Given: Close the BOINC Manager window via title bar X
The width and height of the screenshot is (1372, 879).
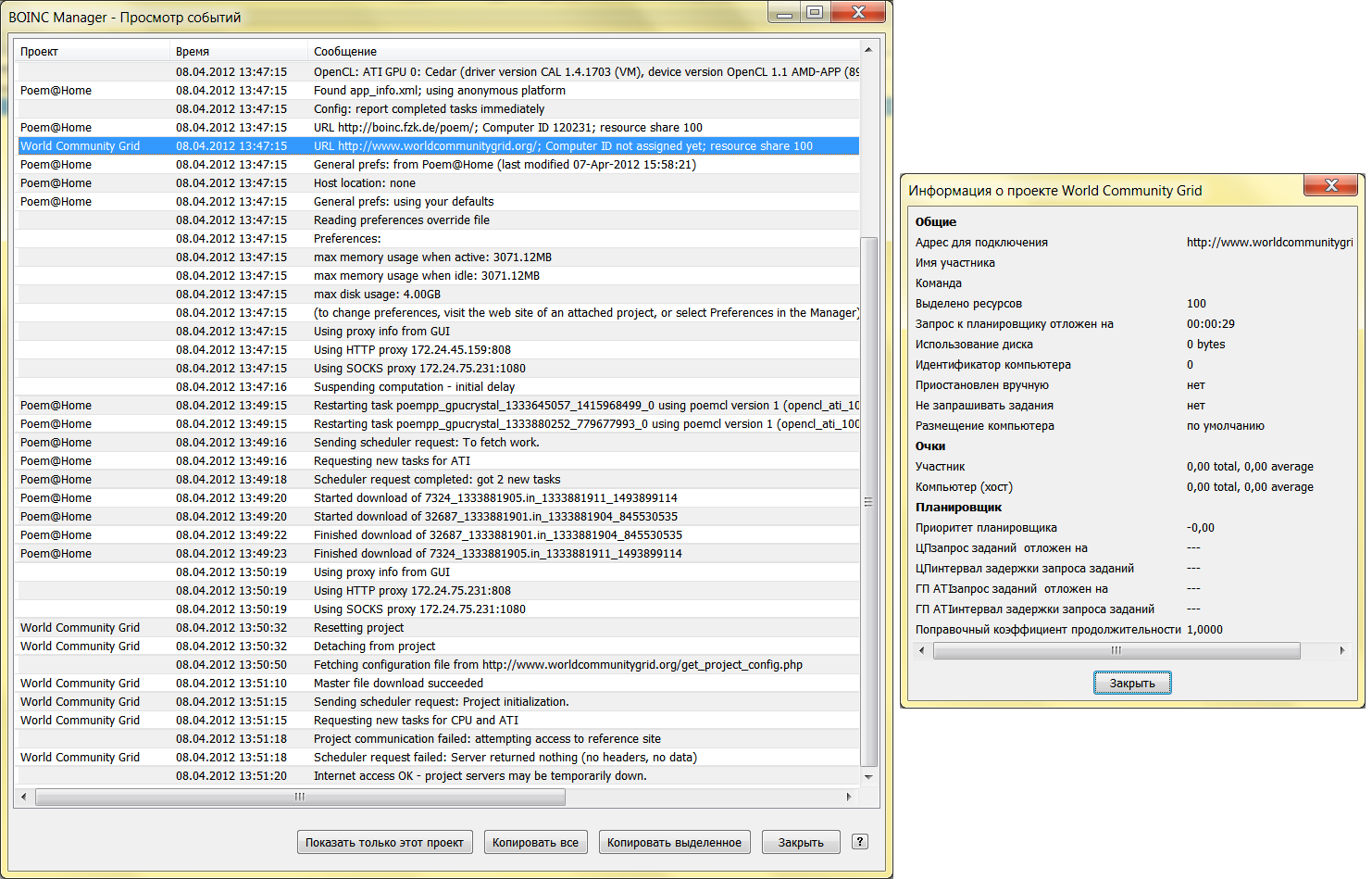Looking at the screenshot, I should [858, 12].
